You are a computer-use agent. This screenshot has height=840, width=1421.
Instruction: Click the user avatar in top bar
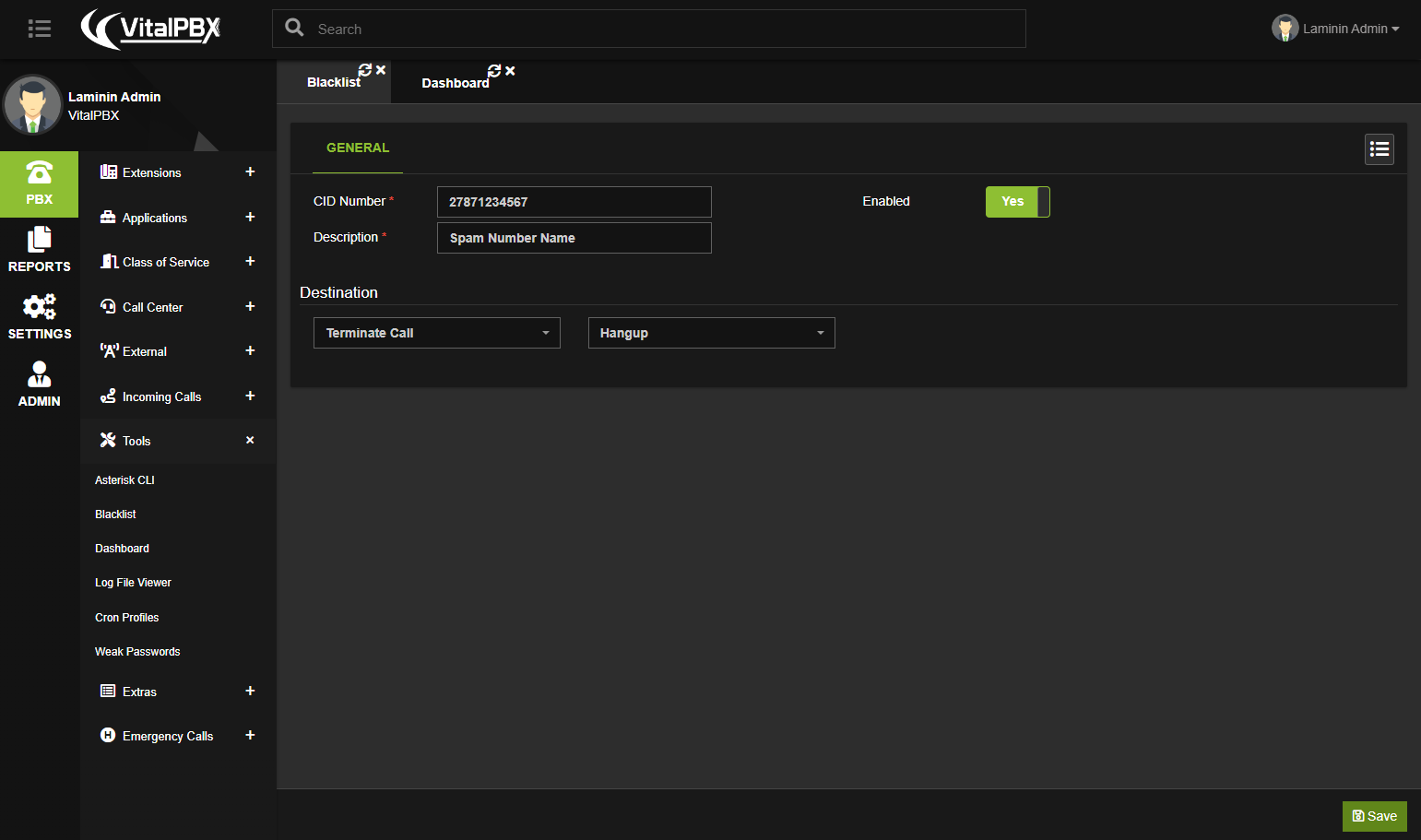coord(1285,29)
